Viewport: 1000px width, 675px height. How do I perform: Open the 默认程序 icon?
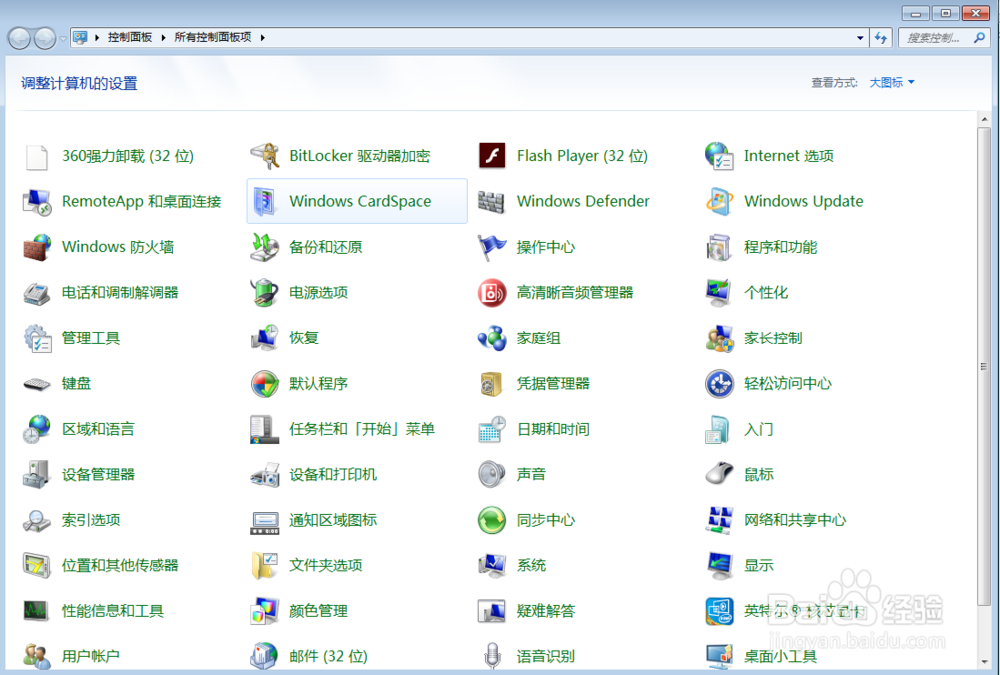pyautogui.click(x=264, y=383)
